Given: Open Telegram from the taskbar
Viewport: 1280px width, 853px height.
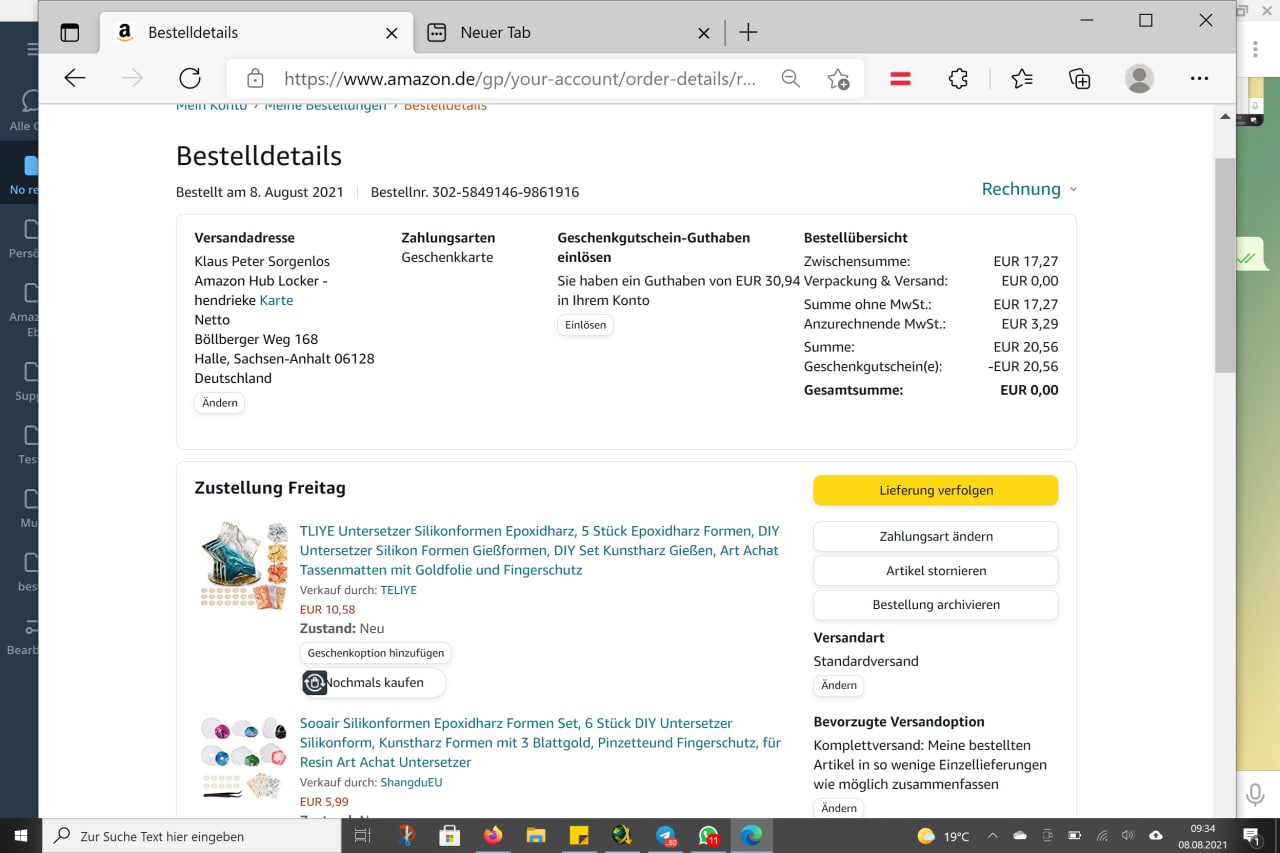Looking at the screenshot, I should [666, 836].
